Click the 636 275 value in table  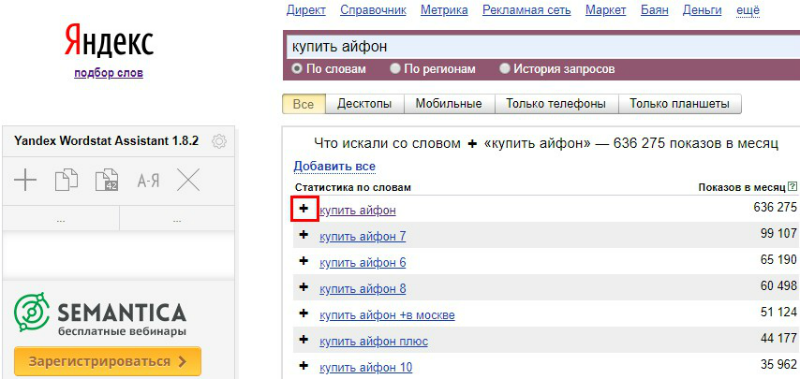point(774,208)
